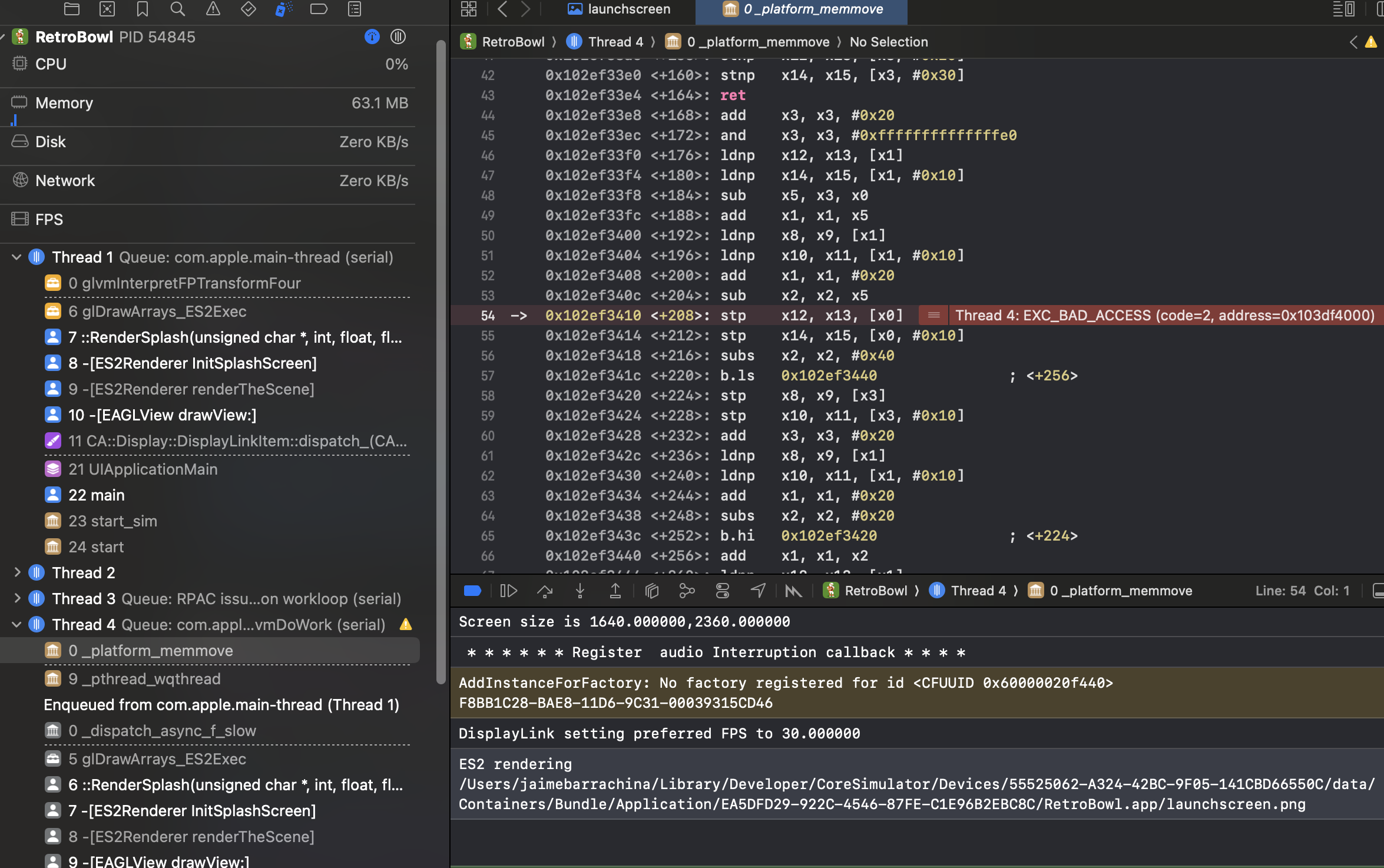
Task: Click the Debug View Hierarchy icon
Action: coord(651,591)
